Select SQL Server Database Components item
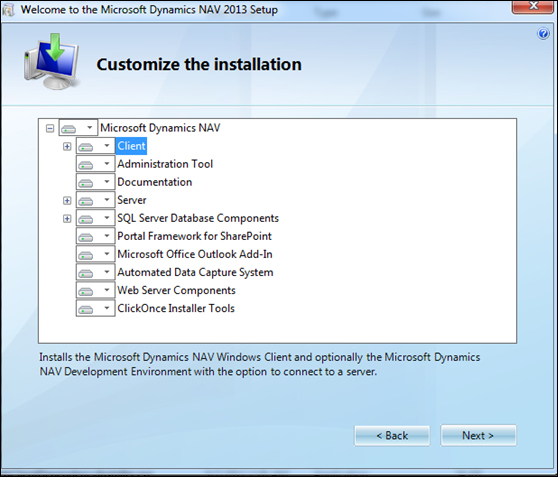Image resolution: width=558 pixels, height=477 pixels. coord(198,218)
